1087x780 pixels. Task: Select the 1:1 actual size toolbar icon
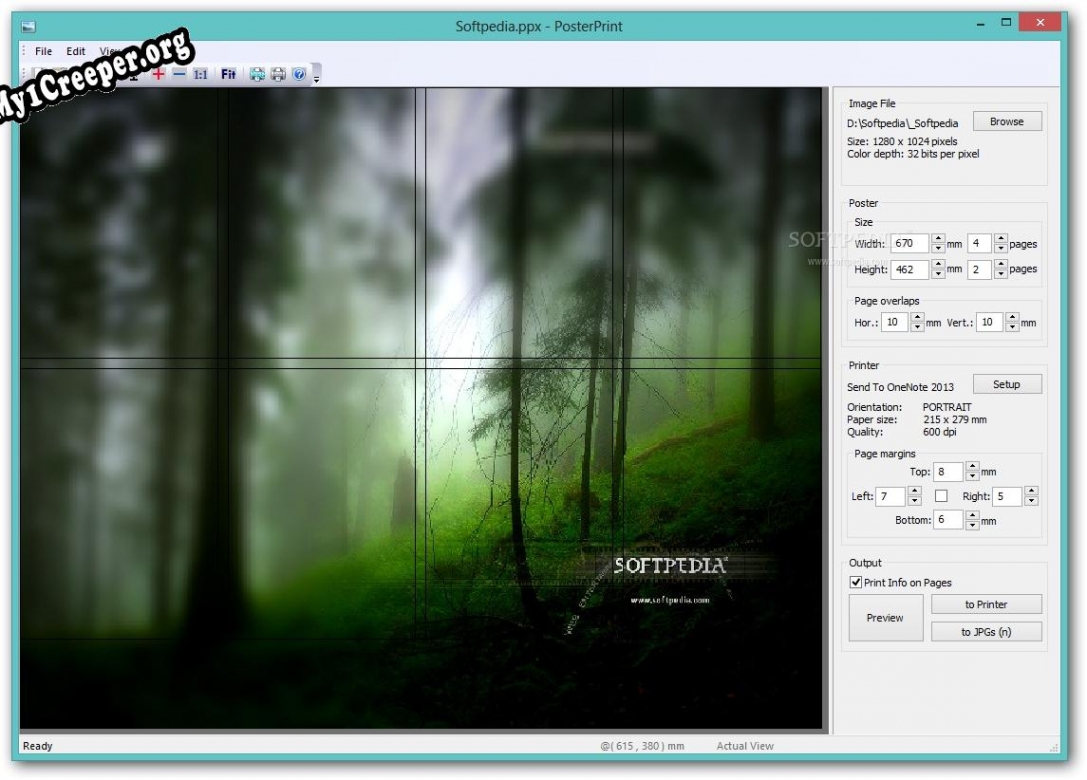coord(201,74)
